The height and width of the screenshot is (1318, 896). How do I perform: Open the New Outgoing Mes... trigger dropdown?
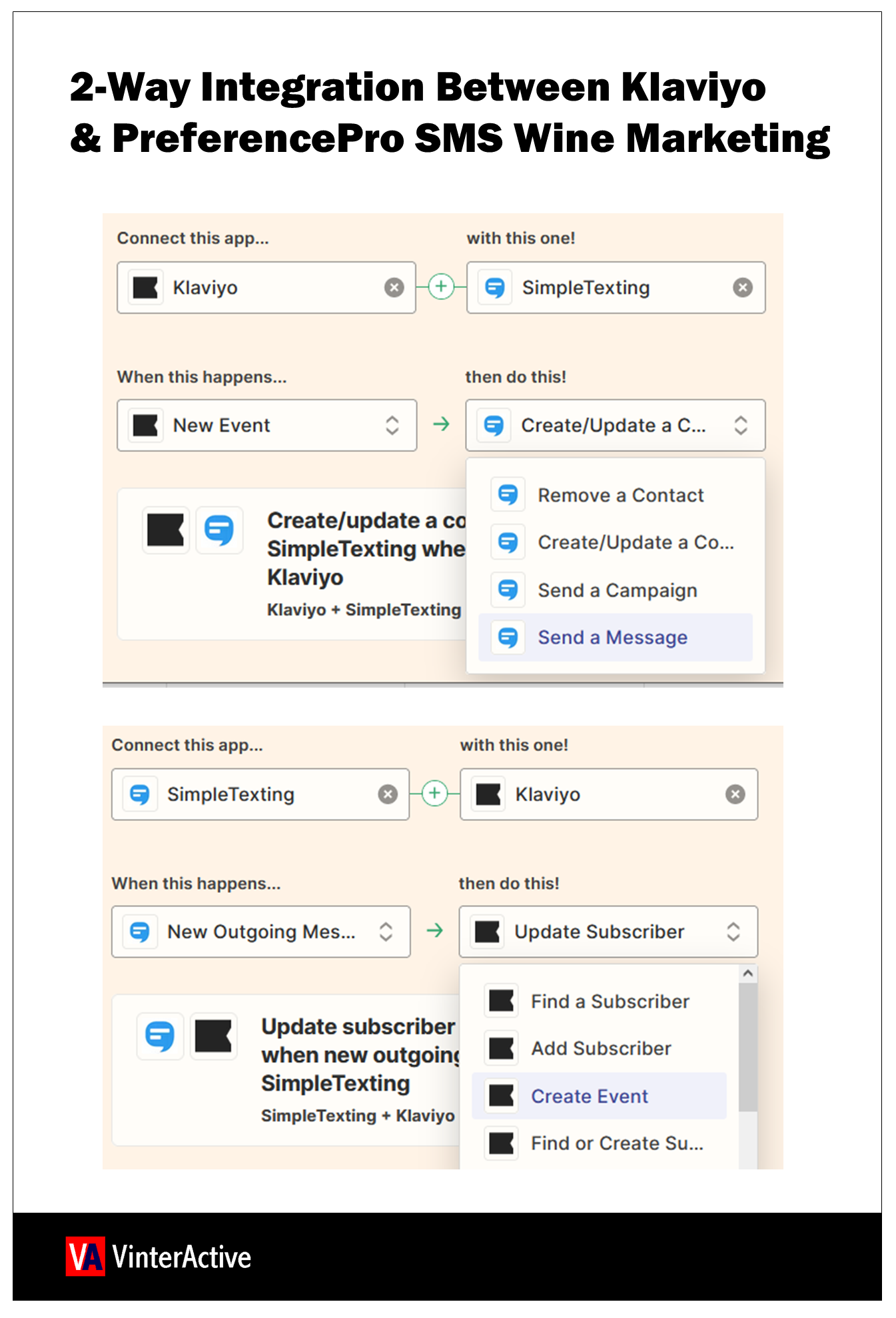[260, 932]
